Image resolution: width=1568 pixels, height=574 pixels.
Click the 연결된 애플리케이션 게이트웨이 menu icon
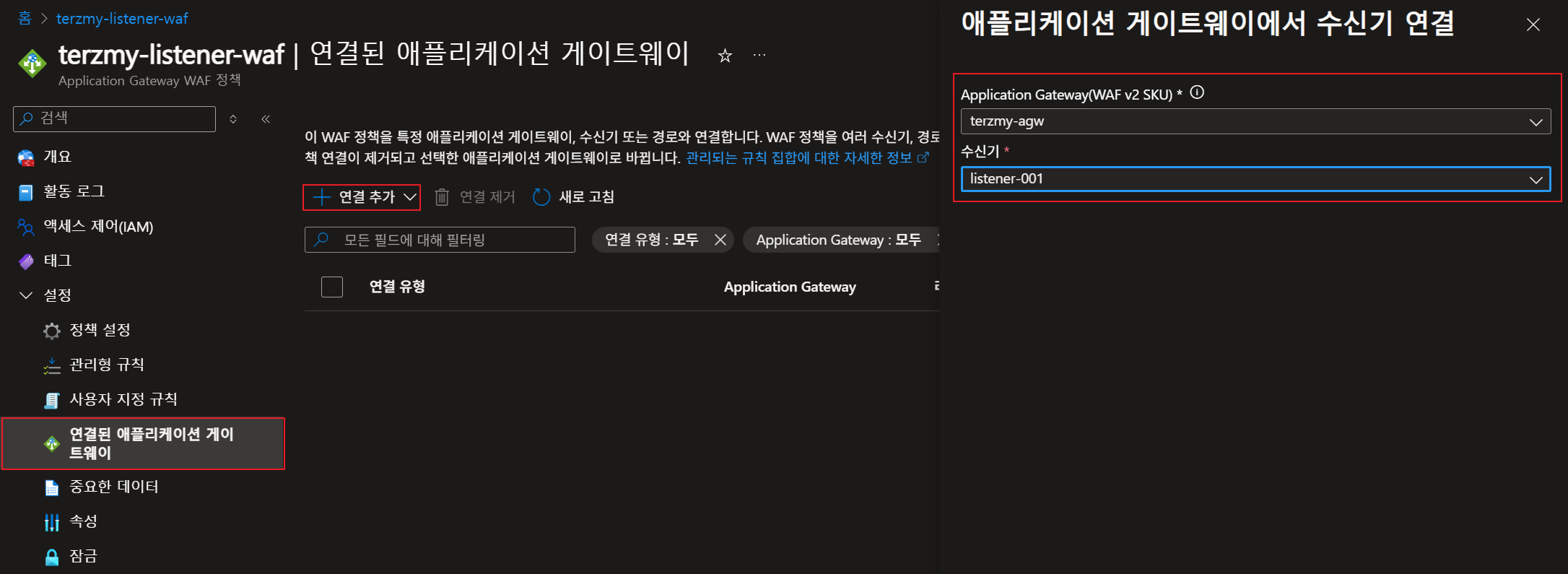point(52,443)
